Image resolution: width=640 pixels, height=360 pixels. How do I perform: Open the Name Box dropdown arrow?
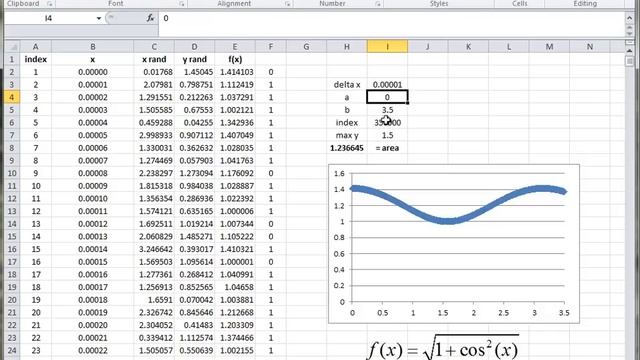pos(98,18)
